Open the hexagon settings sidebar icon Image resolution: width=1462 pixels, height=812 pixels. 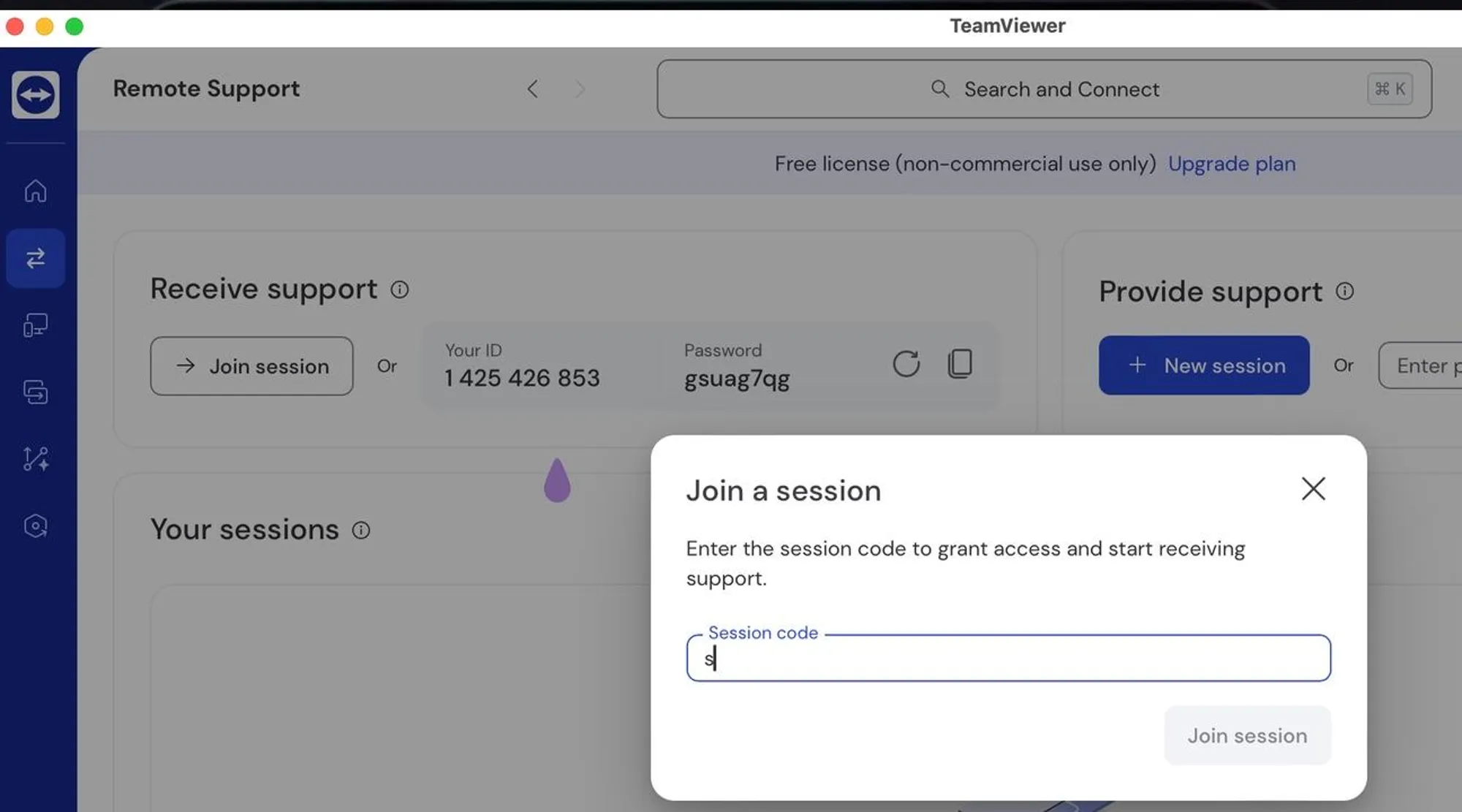pyautogui.click(x=35, y=526)
